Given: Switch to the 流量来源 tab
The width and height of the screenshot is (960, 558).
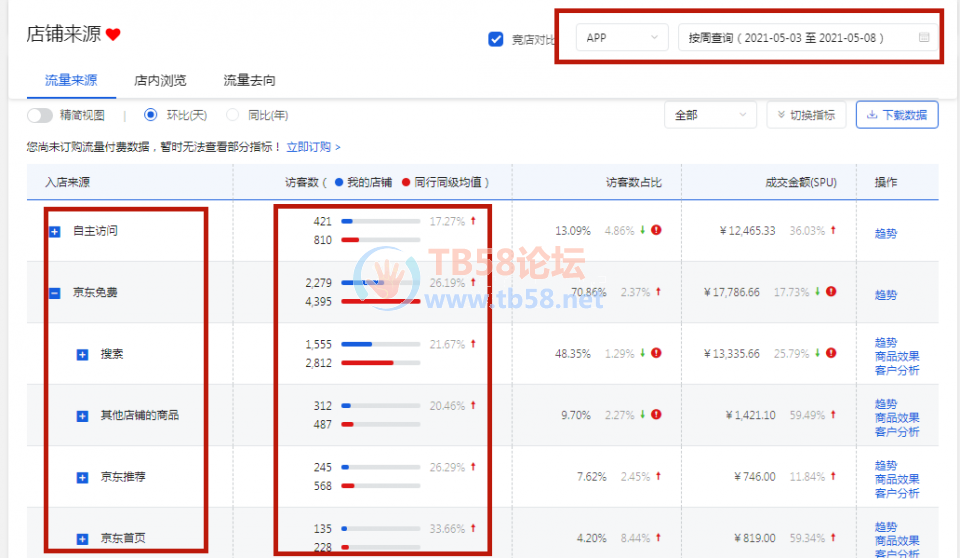Looking at the screenshot, I should click(x=71, y=80).
